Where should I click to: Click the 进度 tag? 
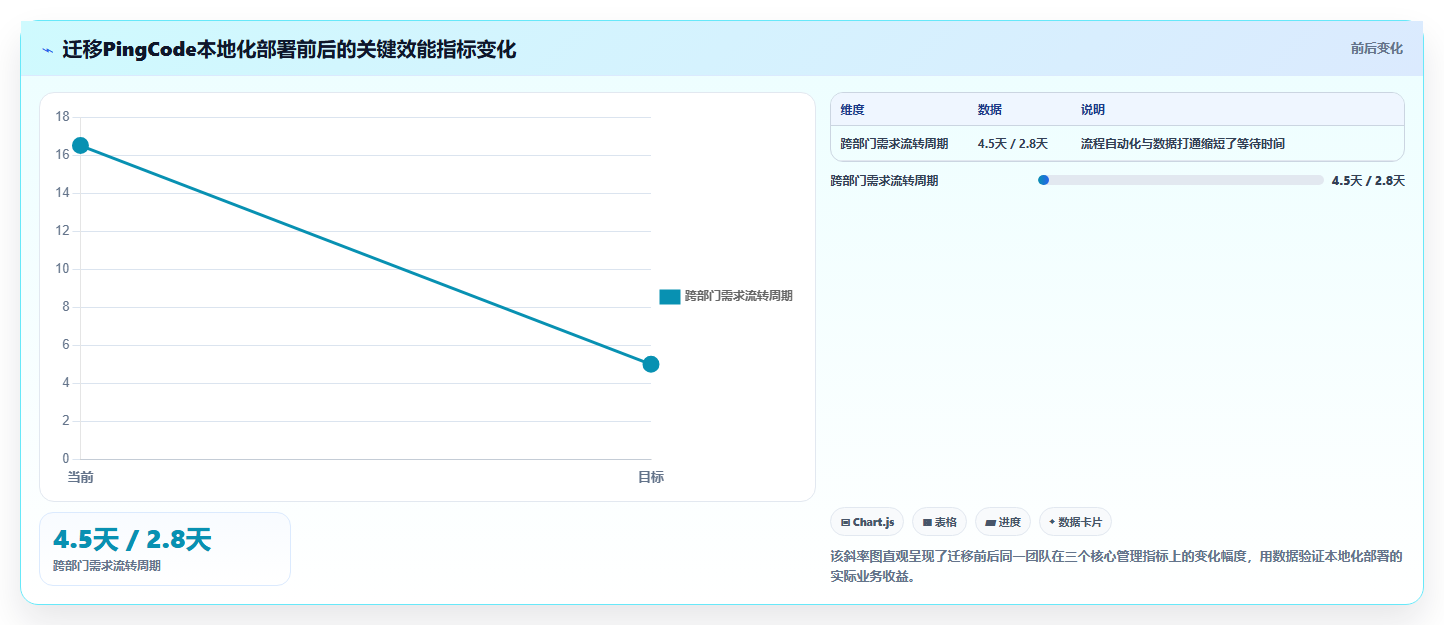(x=1003, y=522)
